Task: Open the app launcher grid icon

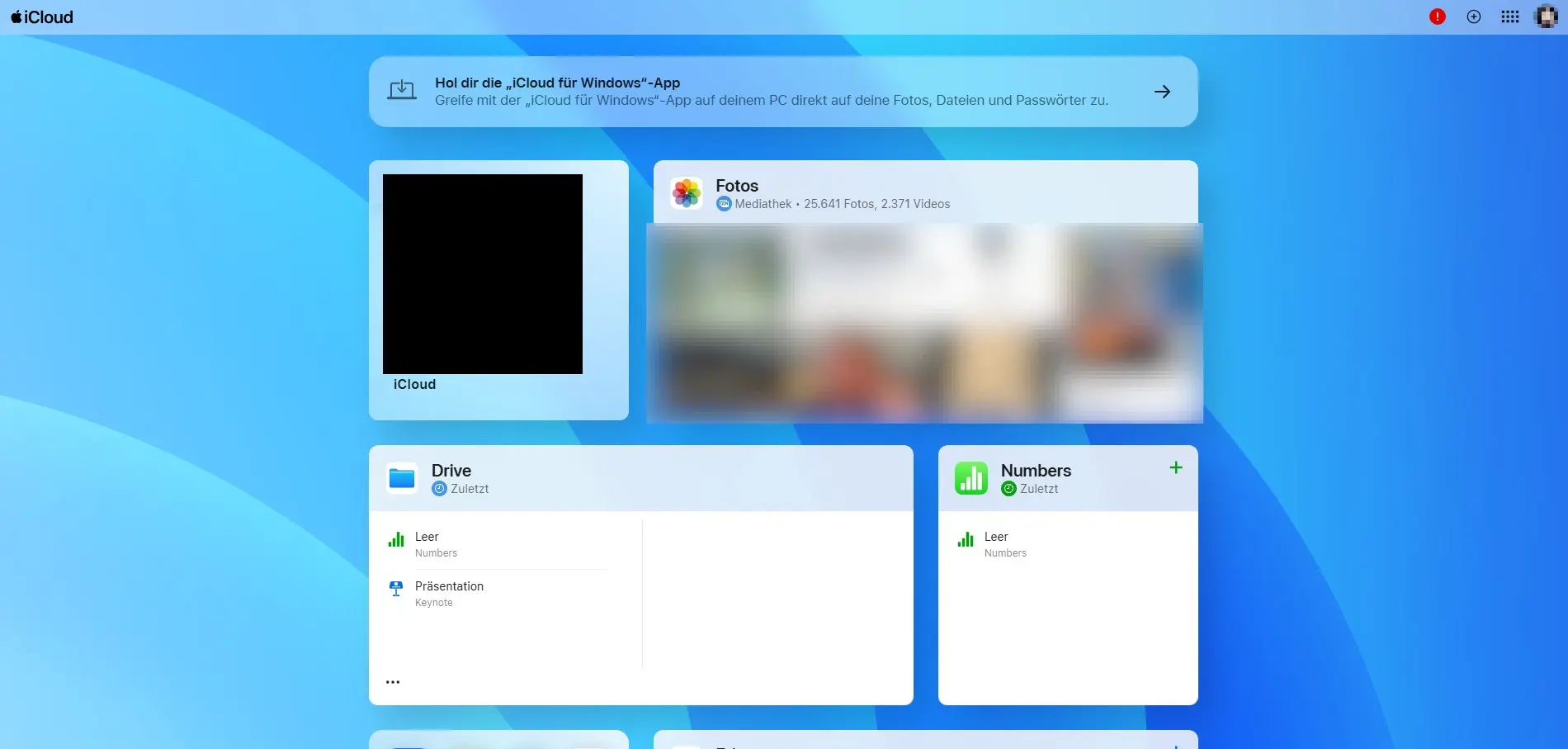Action: [x=1510, y=17]
